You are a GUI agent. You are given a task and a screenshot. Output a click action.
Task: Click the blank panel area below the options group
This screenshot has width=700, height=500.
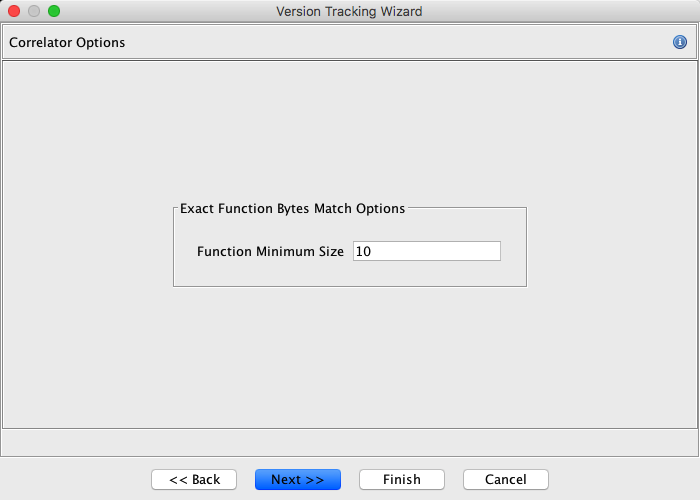click(349, 360)
